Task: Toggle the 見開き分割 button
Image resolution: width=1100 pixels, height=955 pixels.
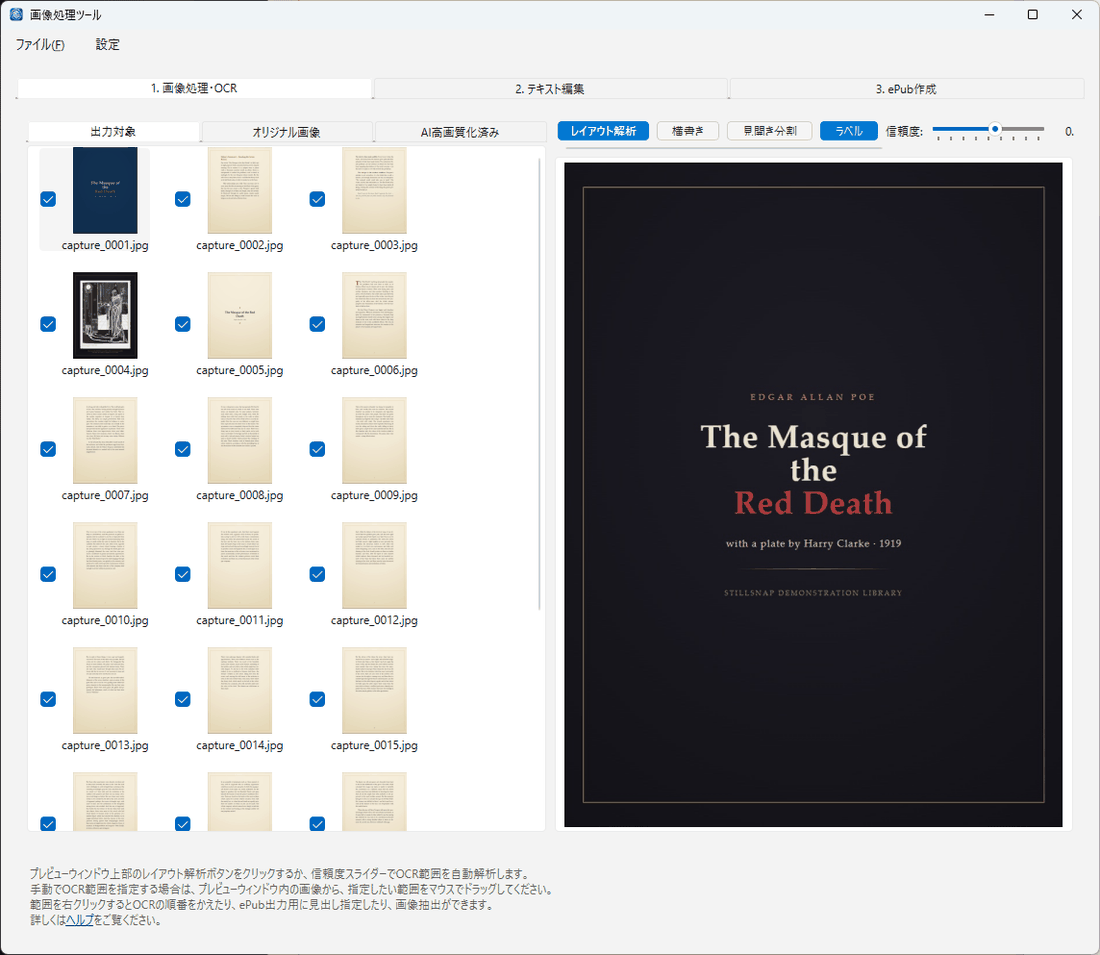Action: click(x=770, y=131)
